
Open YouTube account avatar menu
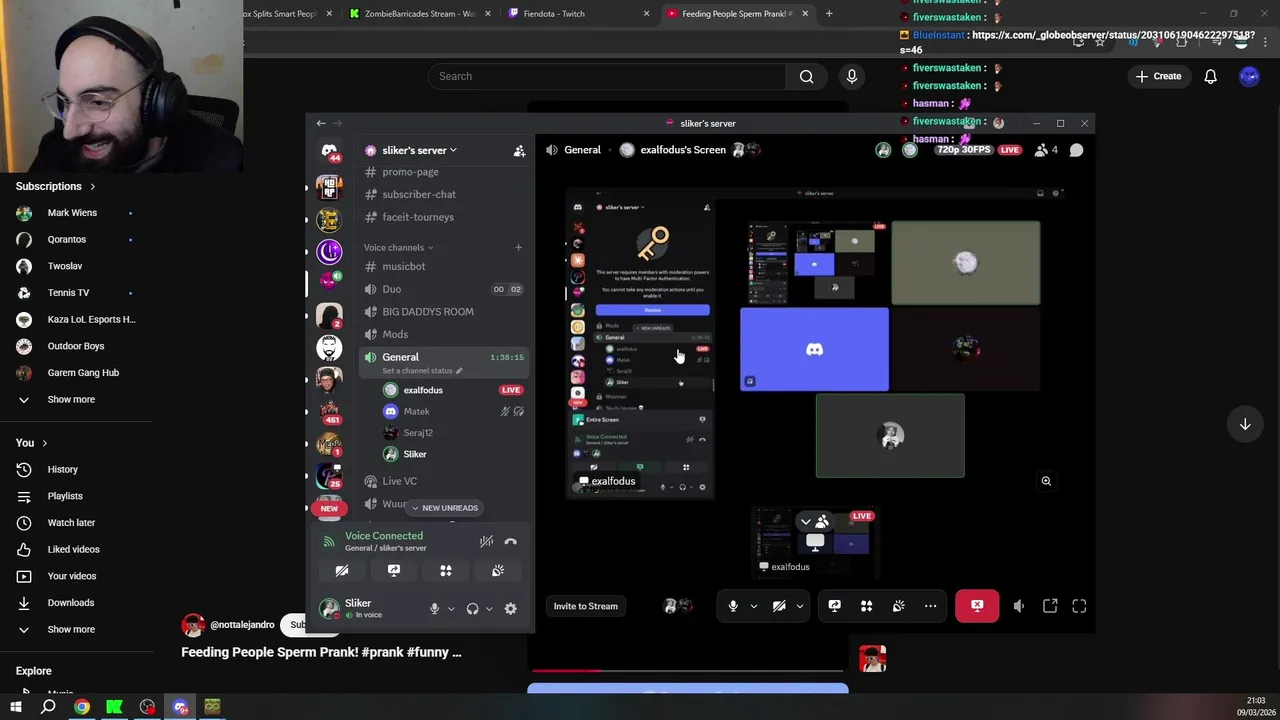click(x=1249, y=76)
